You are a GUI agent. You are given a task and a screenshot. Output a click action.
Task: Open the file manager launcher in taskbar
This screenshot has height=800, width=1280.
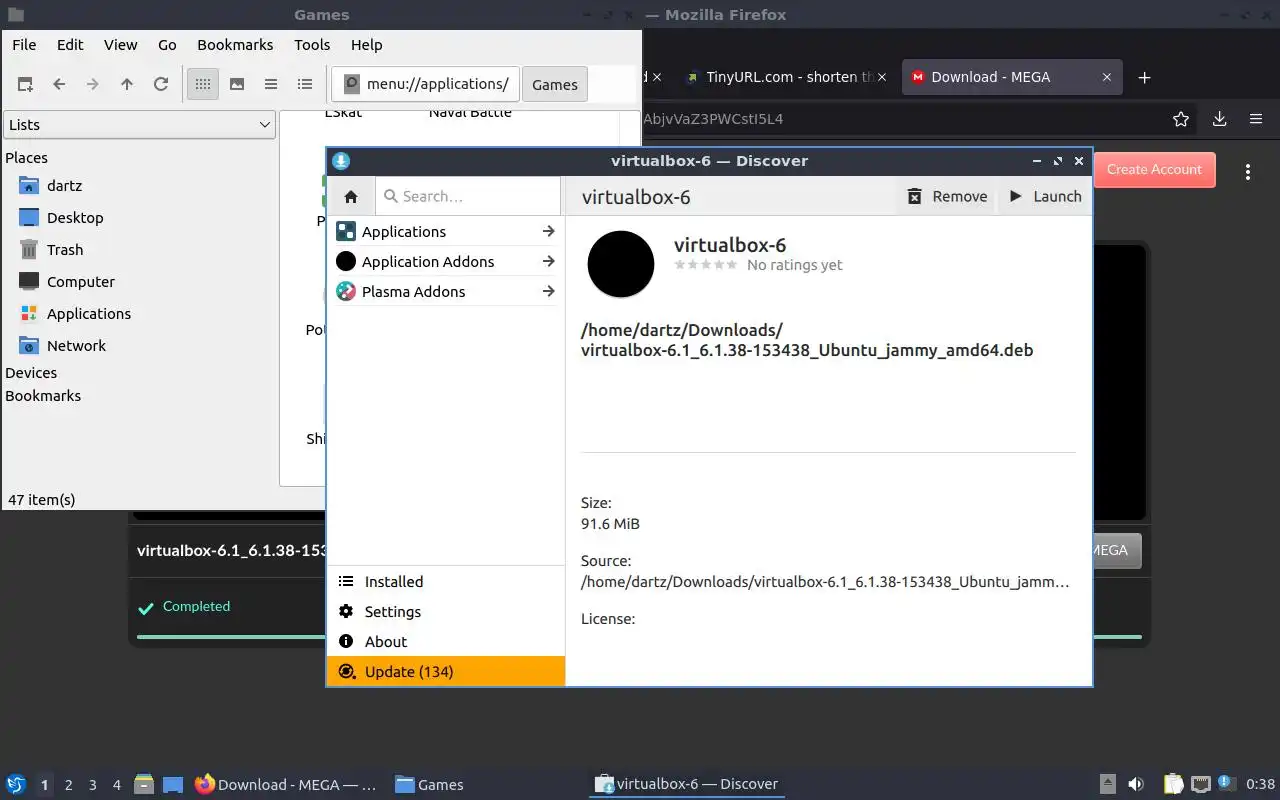click(144, 784)
